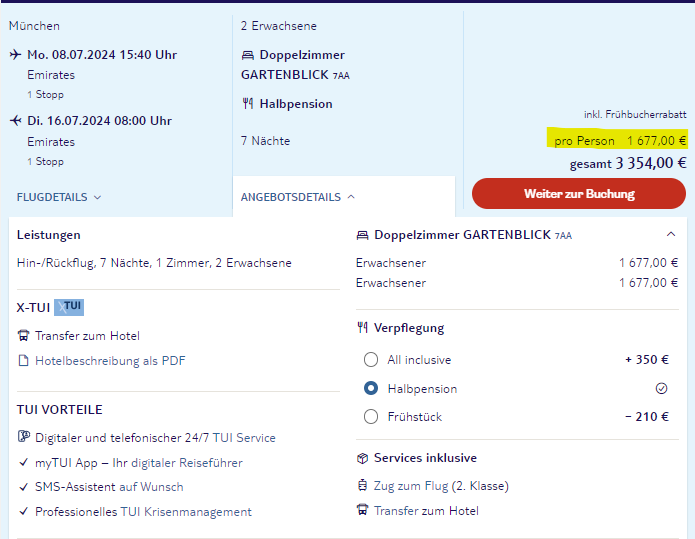Click 'inkl. Frühbucherrabatt' note
695x539 pixels.
[635, 114]
